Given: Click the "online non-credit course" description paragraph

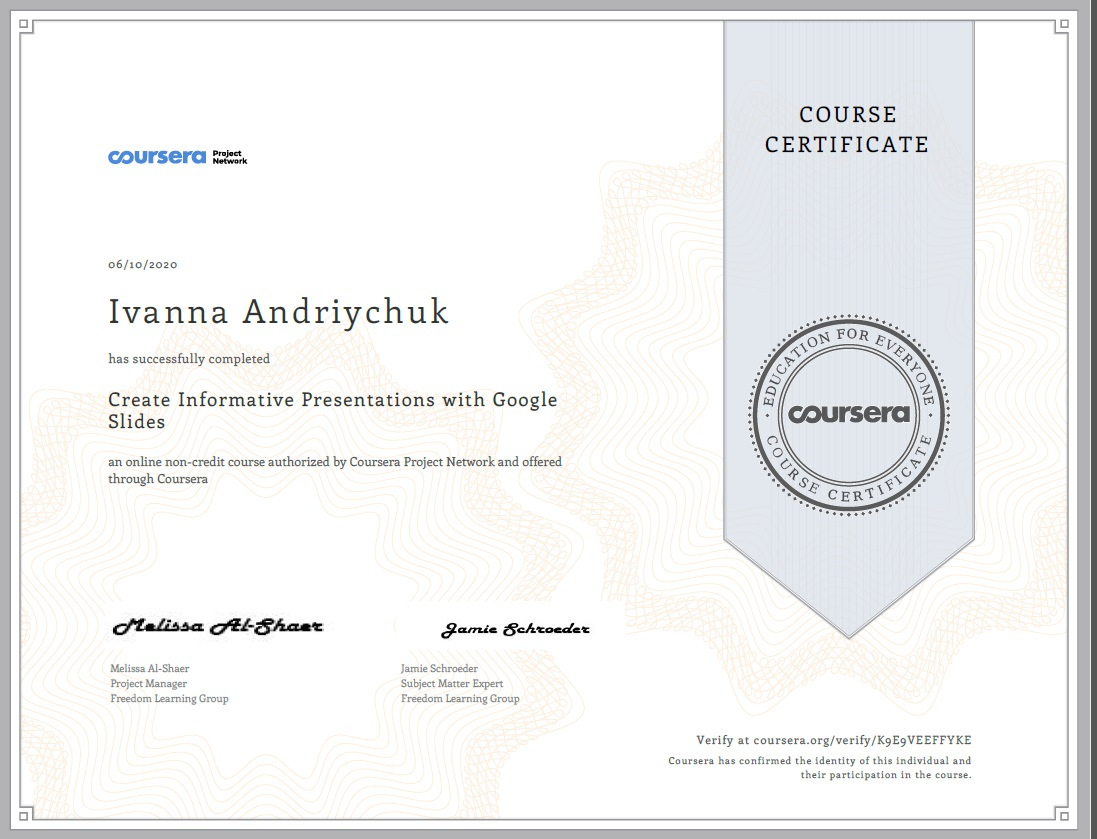Looking at the screenshot, I should coord(335,470).
